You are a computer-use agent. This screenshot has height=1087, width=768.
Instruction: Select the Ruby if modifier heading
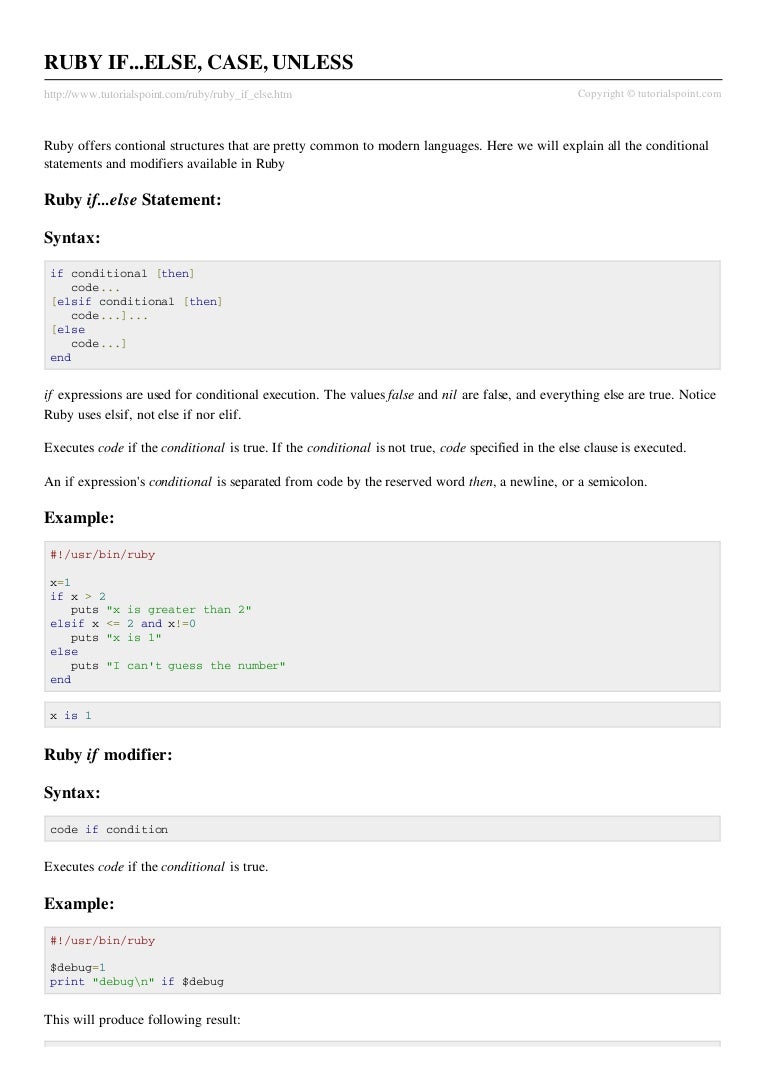click(x=108, y=755)
